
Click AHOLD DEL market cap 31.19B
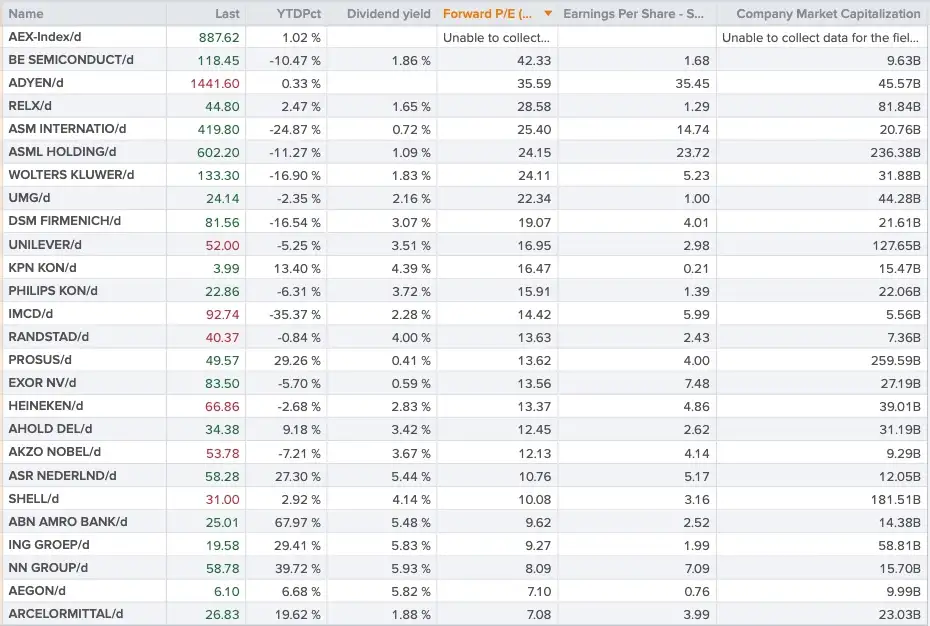pyautogui.click(x=899, y=430)
